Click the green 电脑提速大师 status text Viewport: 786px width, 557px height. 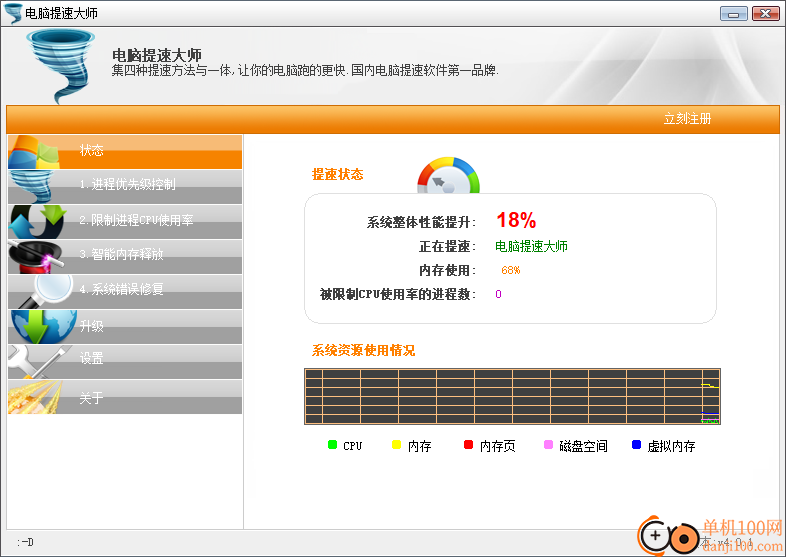click(531, 246)
